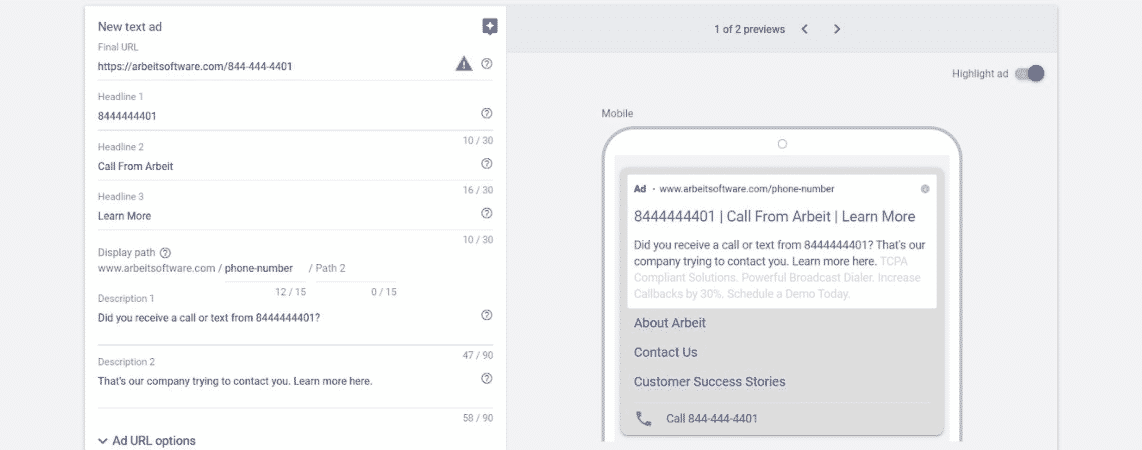Click the Contact Us sitelink in preview
Image resolution: width=1142 pixels, height=450 pixels.
tap(665, 352)
